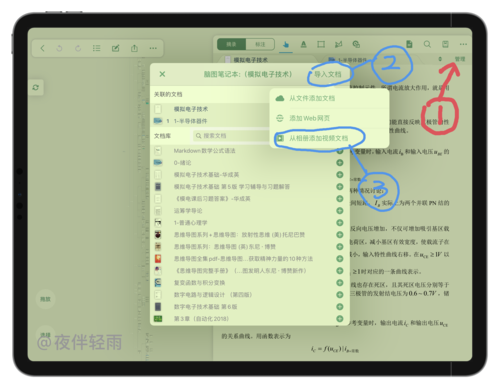Add 放射性思维 托尼巴赞 book via plus
Screen dimensions: 500x389
click(340, 235)
